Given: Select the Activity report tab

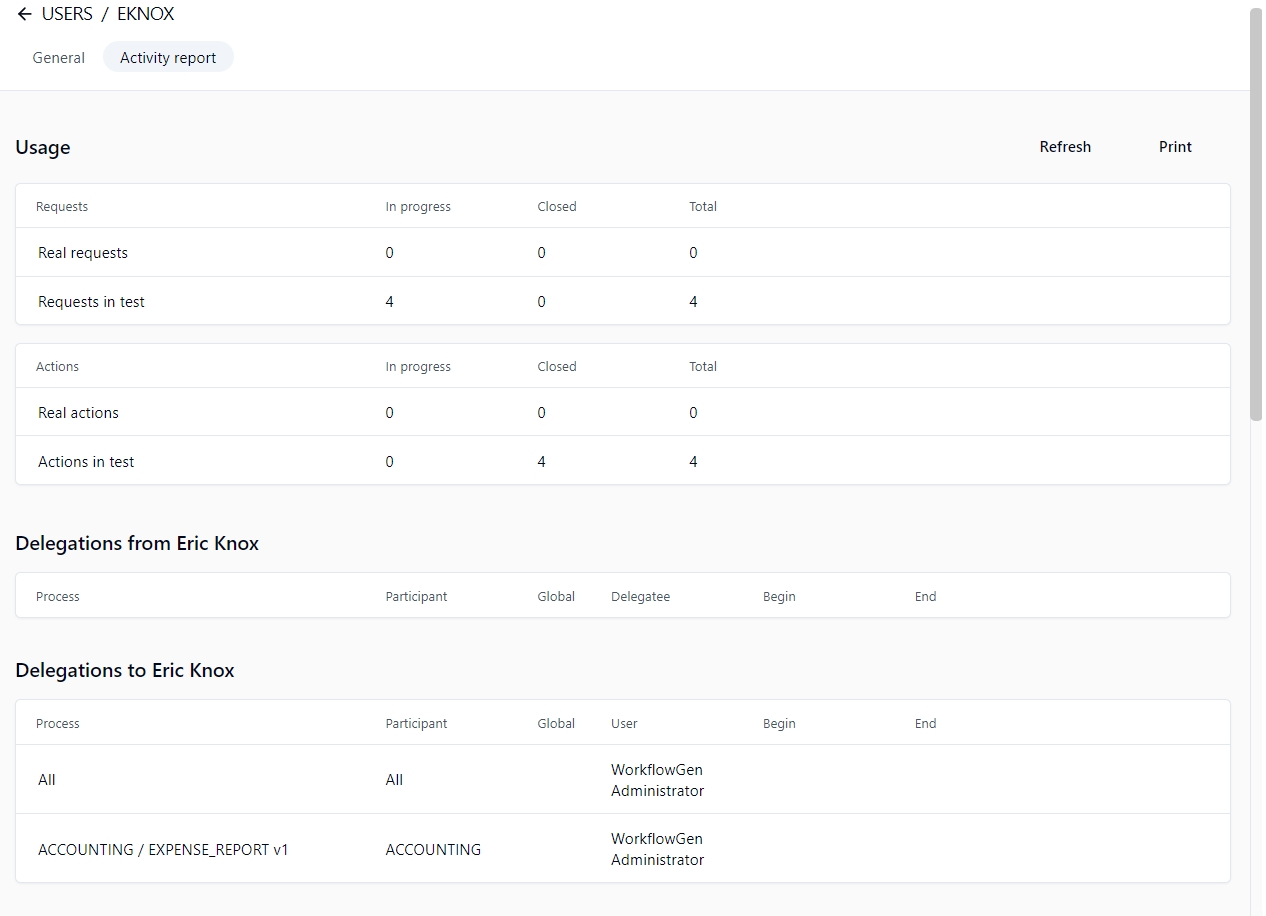Looking at the screenshot, I should [168, 58].
